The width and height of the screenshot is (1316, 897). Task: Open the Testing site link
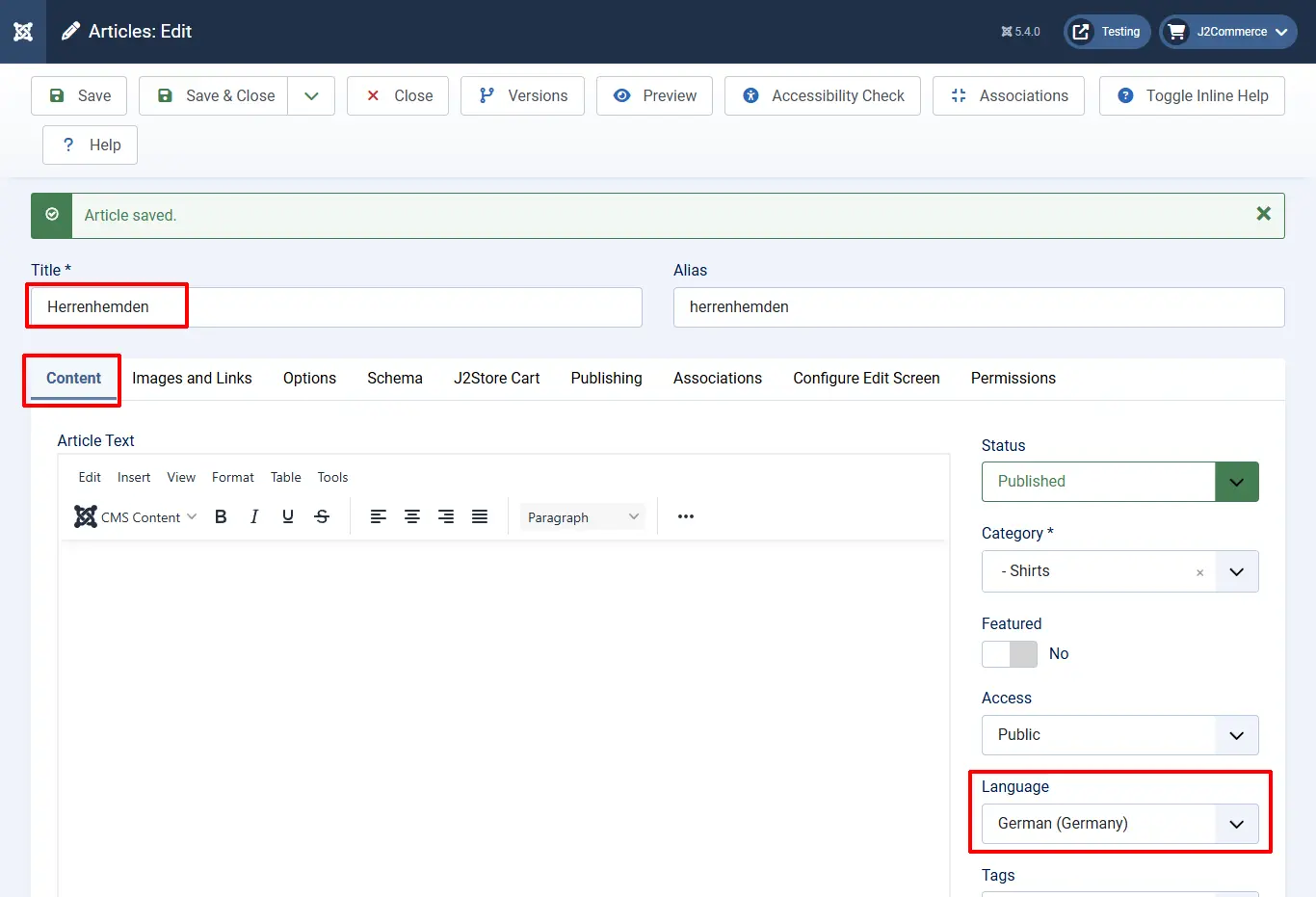click(x=1107, y=32)
